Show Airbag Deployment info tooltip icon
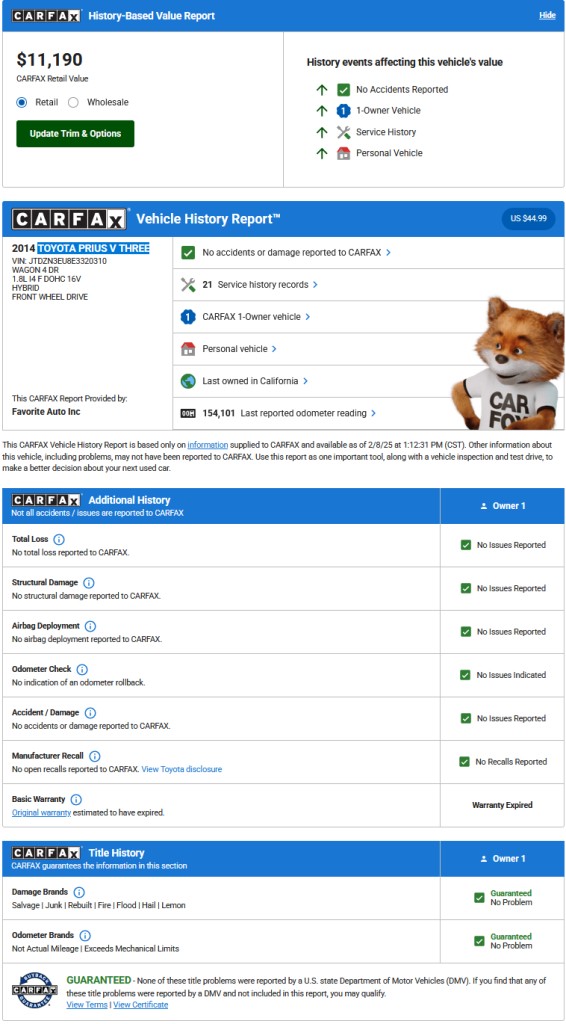This screenshot has height=1024, width=566. [x=91, y=626]
